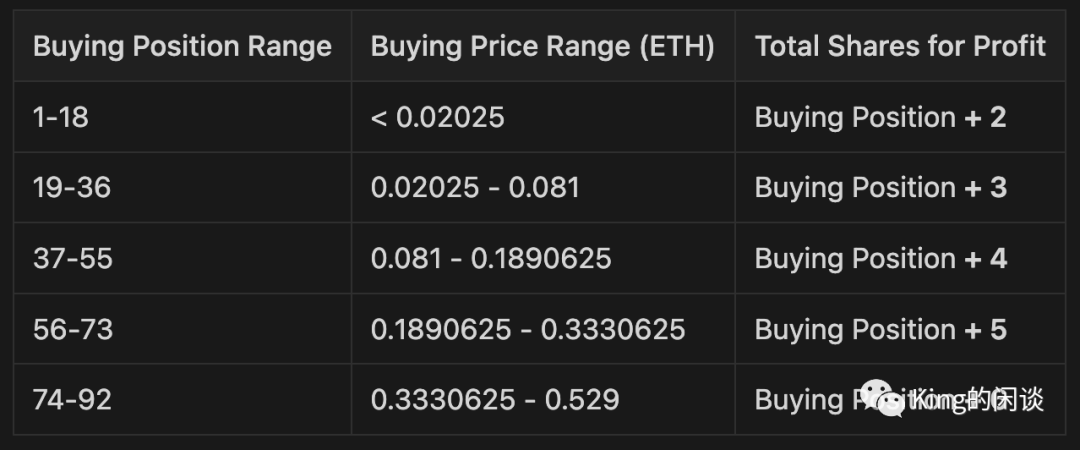The image size is (1080, 450).
Task: Select the < 0.02025 price cell
Action: (x=543, y=117)
